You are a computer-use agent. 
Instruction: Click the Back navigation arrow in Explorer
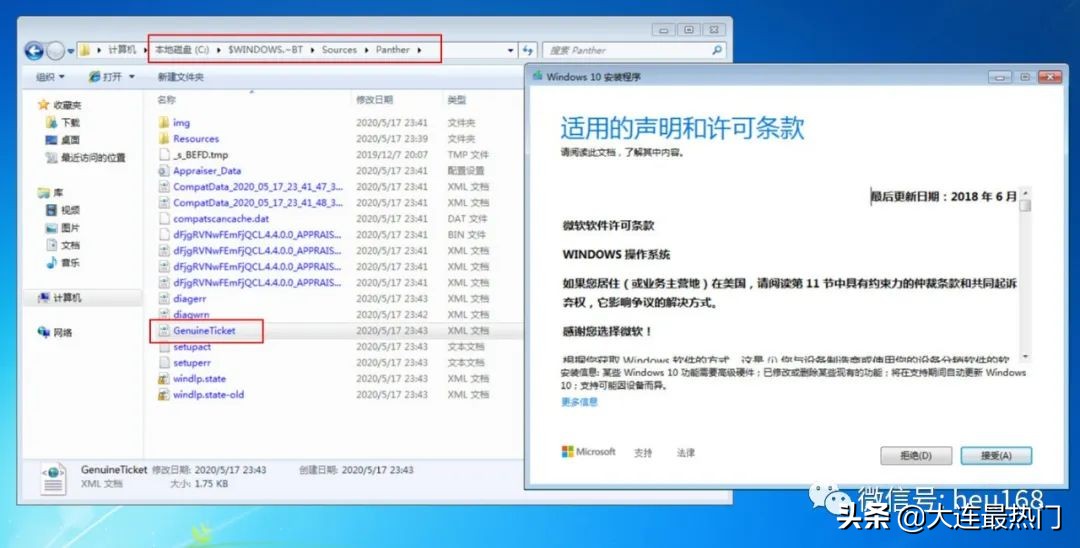tap(34, 50)
